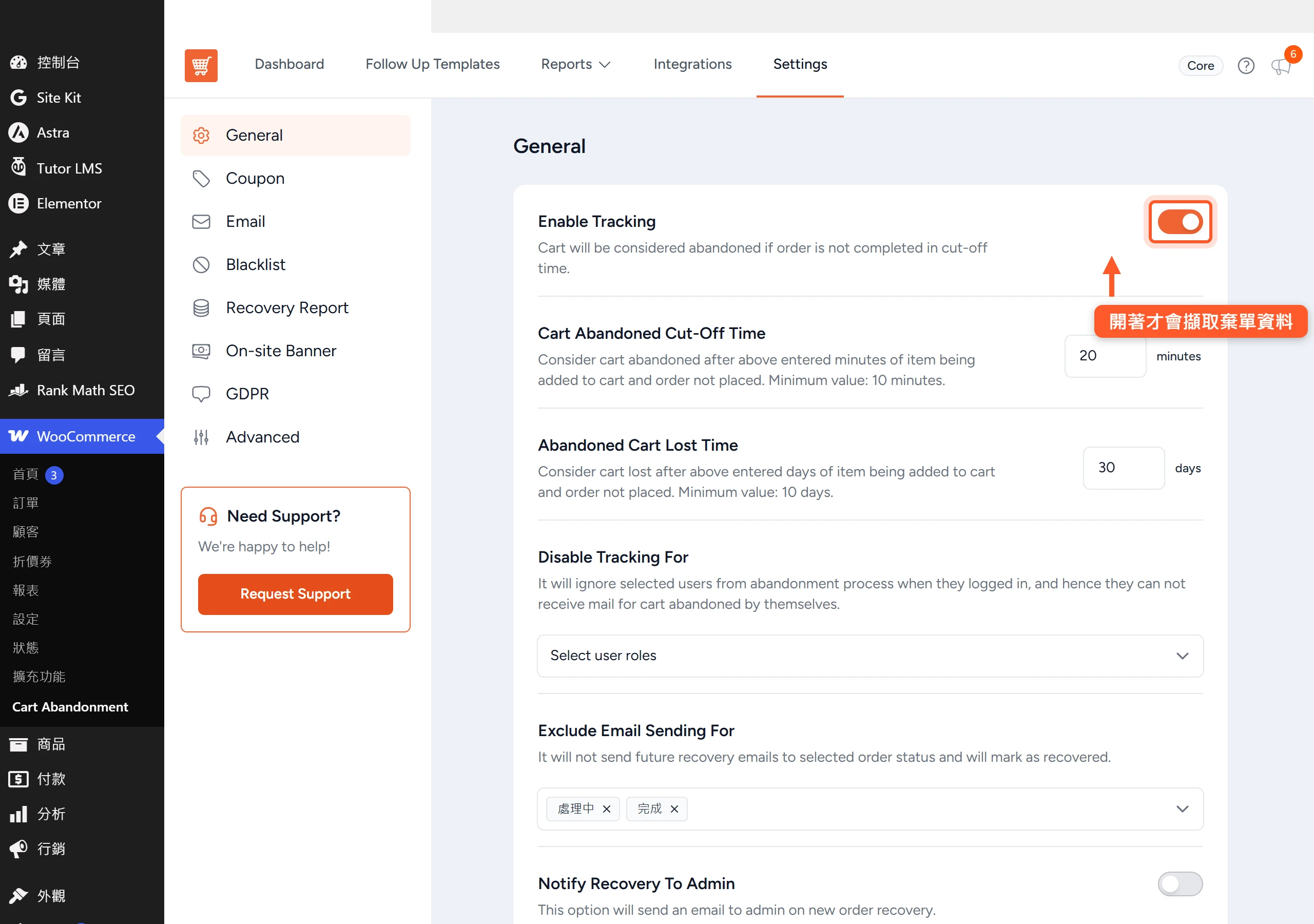Viewport: 1314px width, 924px height.
Task: Click the 行銷 marketing megaphone icon
Action: click(x=18, y=849)
